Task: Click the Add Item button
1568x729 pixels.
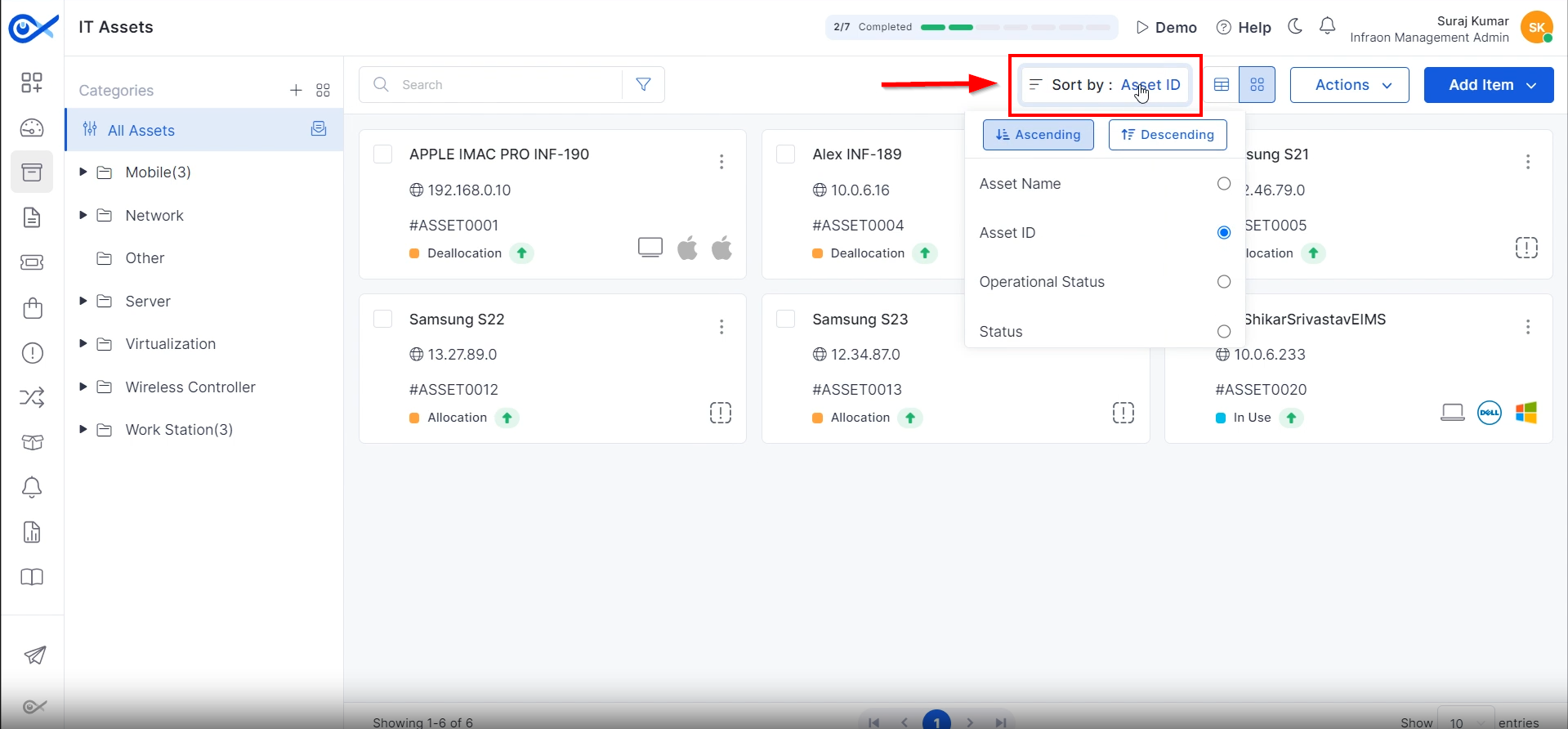Action: click(x=1488, y=85)
